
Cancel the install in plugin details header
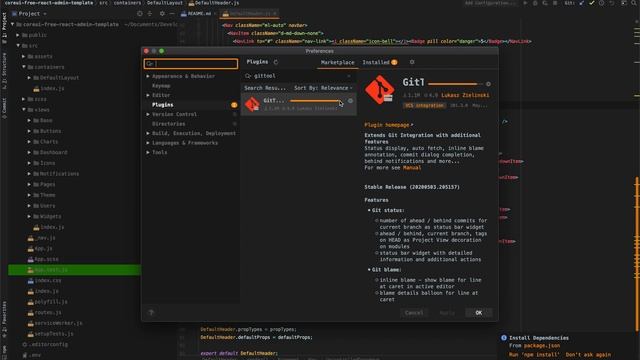pos(488,84)
